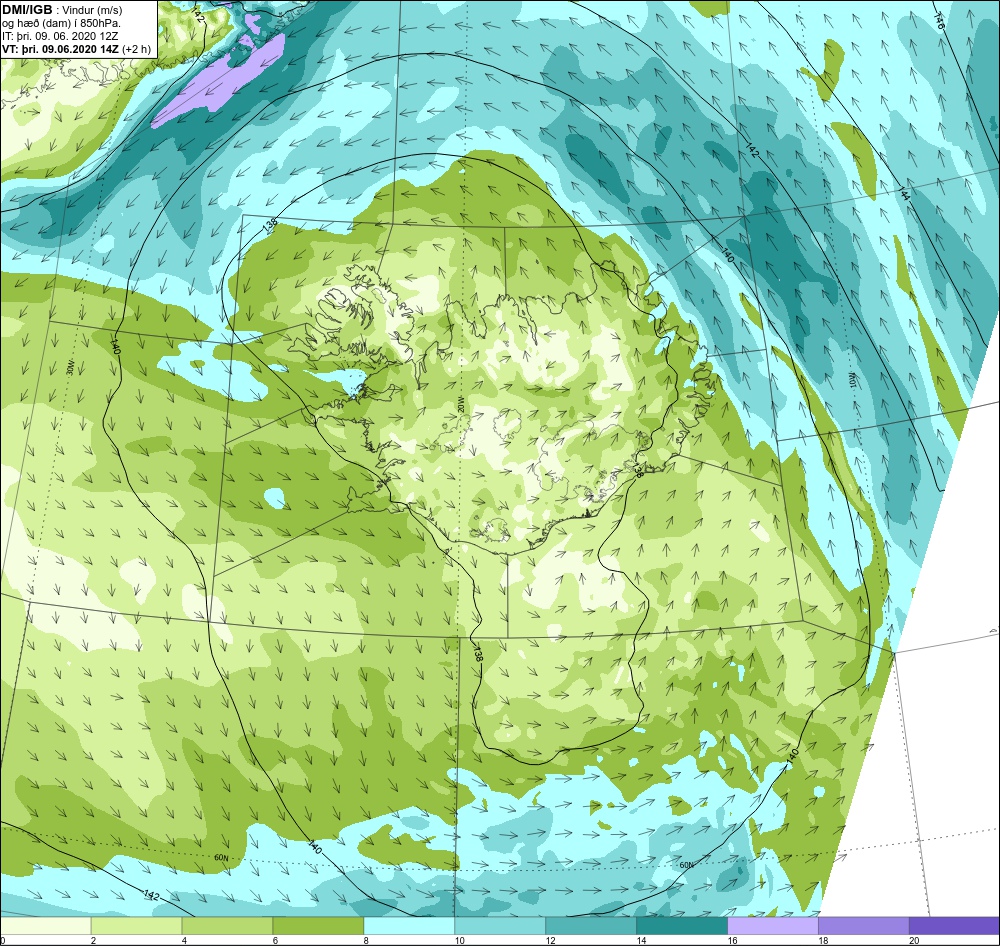
Task: Click the legend tick number '10'
Action: coord(459,940)
